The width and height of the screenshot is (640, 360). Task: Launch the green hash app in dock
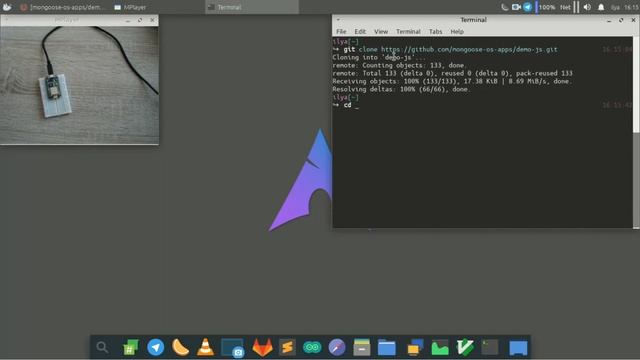click(x=130, y=348)
